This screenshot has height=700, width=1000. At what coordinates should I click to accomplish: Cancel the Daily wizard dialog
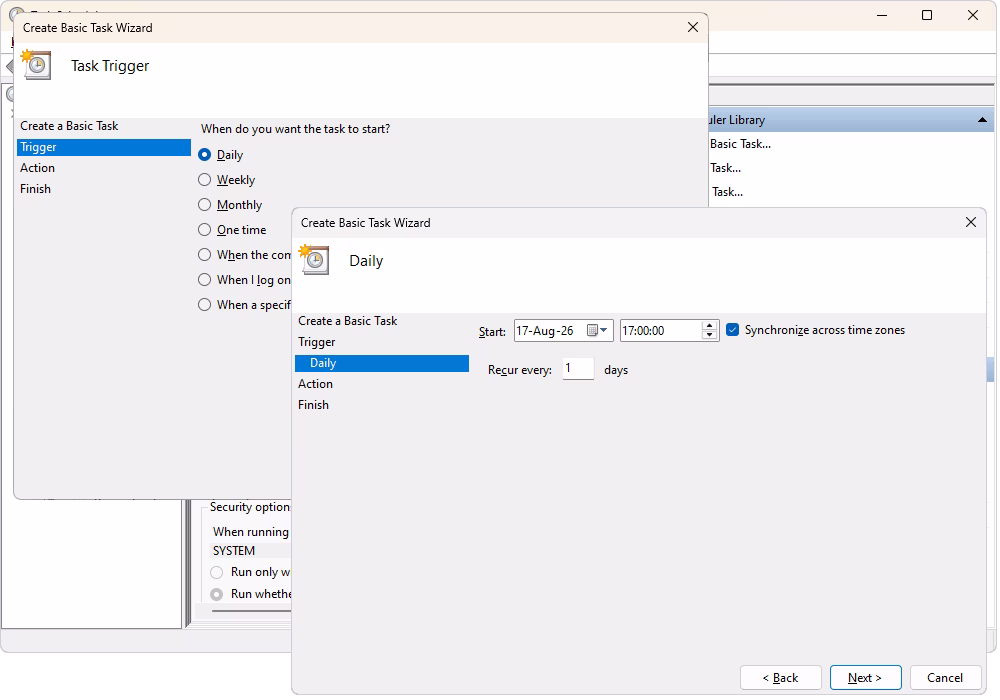[945, 678]
